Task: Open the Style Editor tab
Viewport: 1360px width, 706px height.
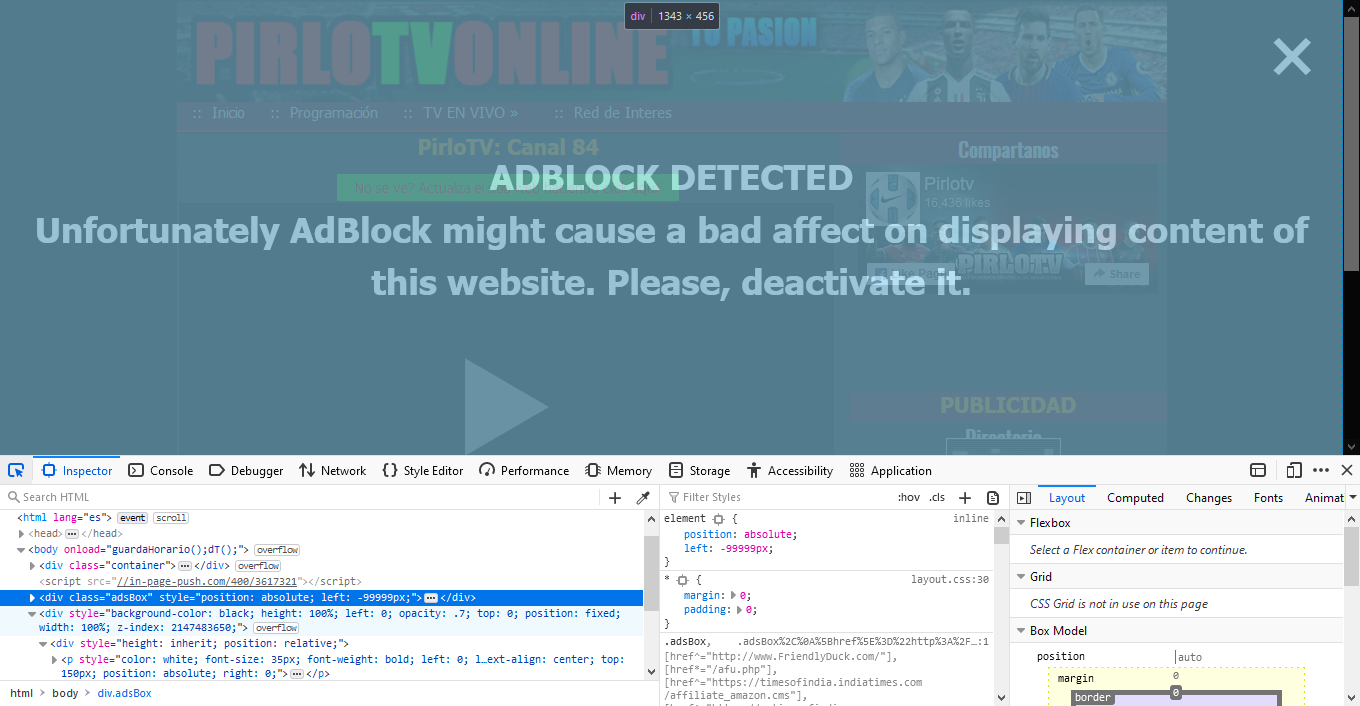Action: (423, 470)
